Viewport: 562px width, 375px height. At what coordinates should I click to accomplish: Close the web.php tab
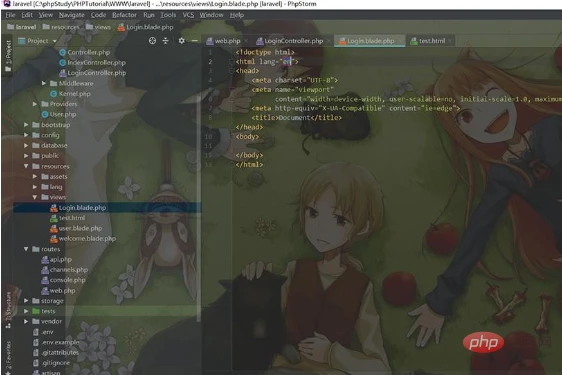(x=246, y=41)
